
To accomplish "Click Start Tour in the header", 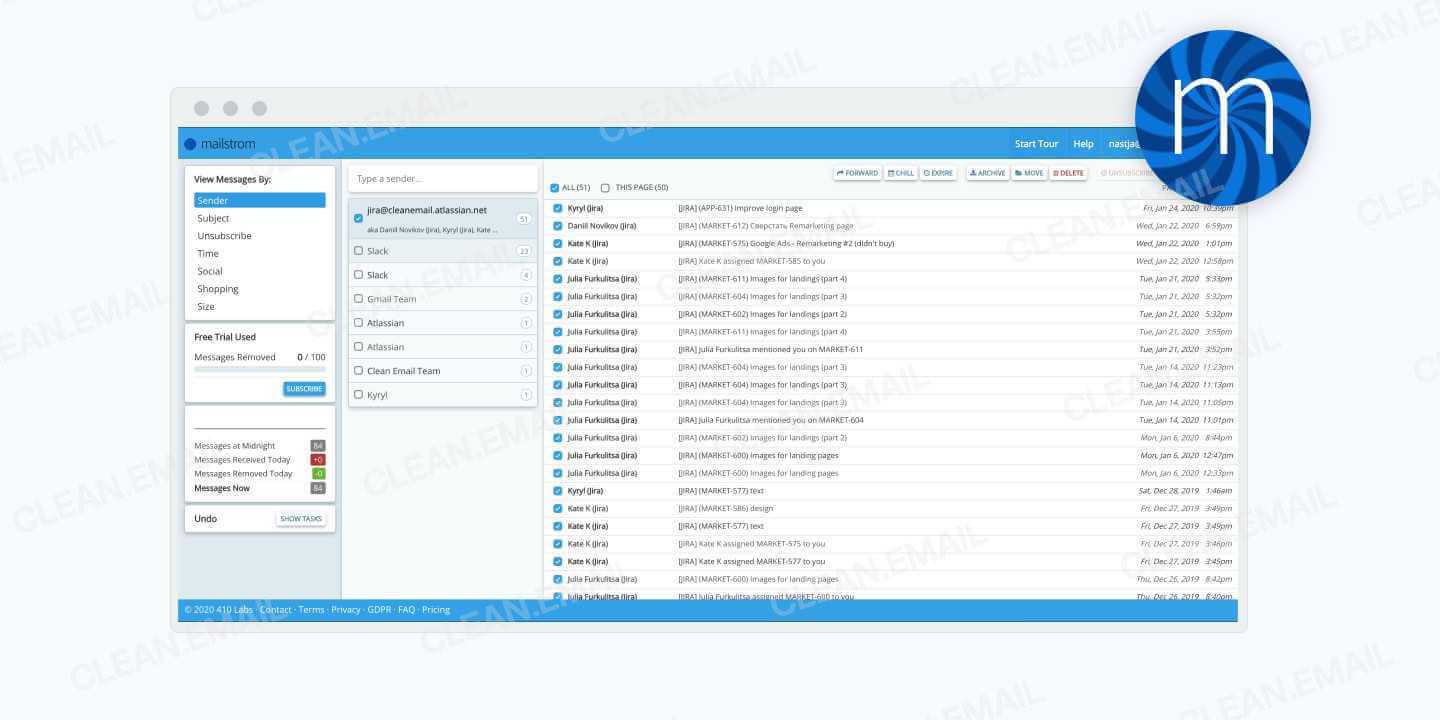I will coord(1036,144).
